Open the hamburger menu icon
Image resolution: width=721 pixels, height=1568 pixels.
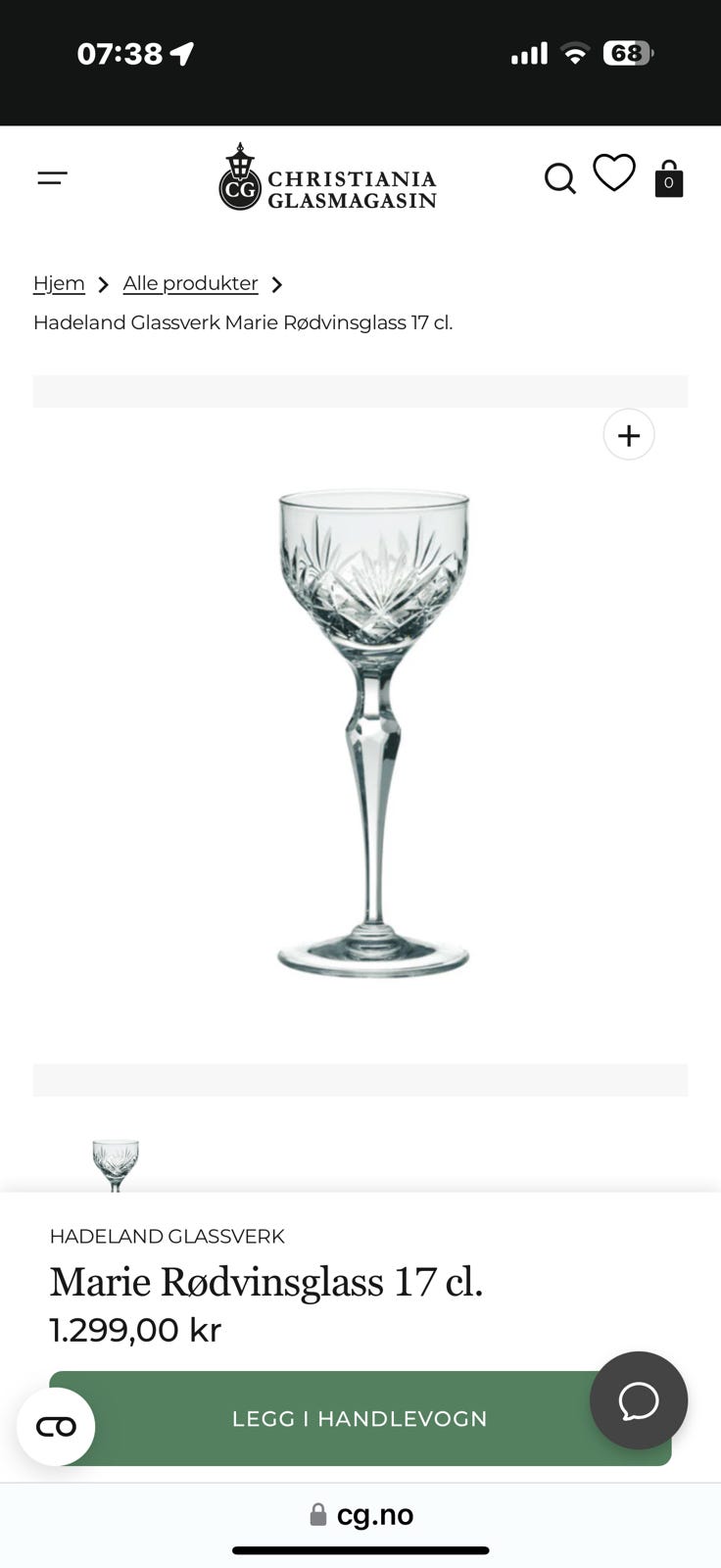click(52, 178)
